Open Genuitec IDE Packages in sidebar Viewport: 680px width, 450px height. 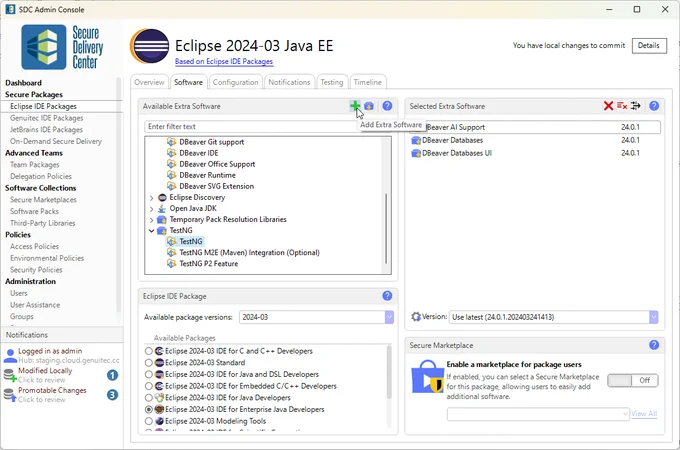(46, 118)
